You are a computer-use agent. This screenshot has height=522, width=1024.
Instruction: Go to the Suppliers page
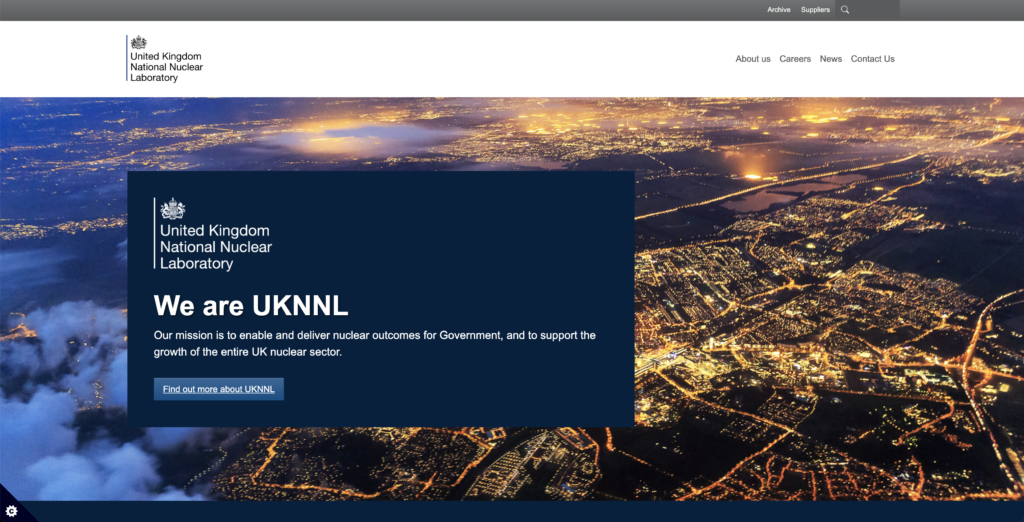pyautogui.click(x=815, y=10)
